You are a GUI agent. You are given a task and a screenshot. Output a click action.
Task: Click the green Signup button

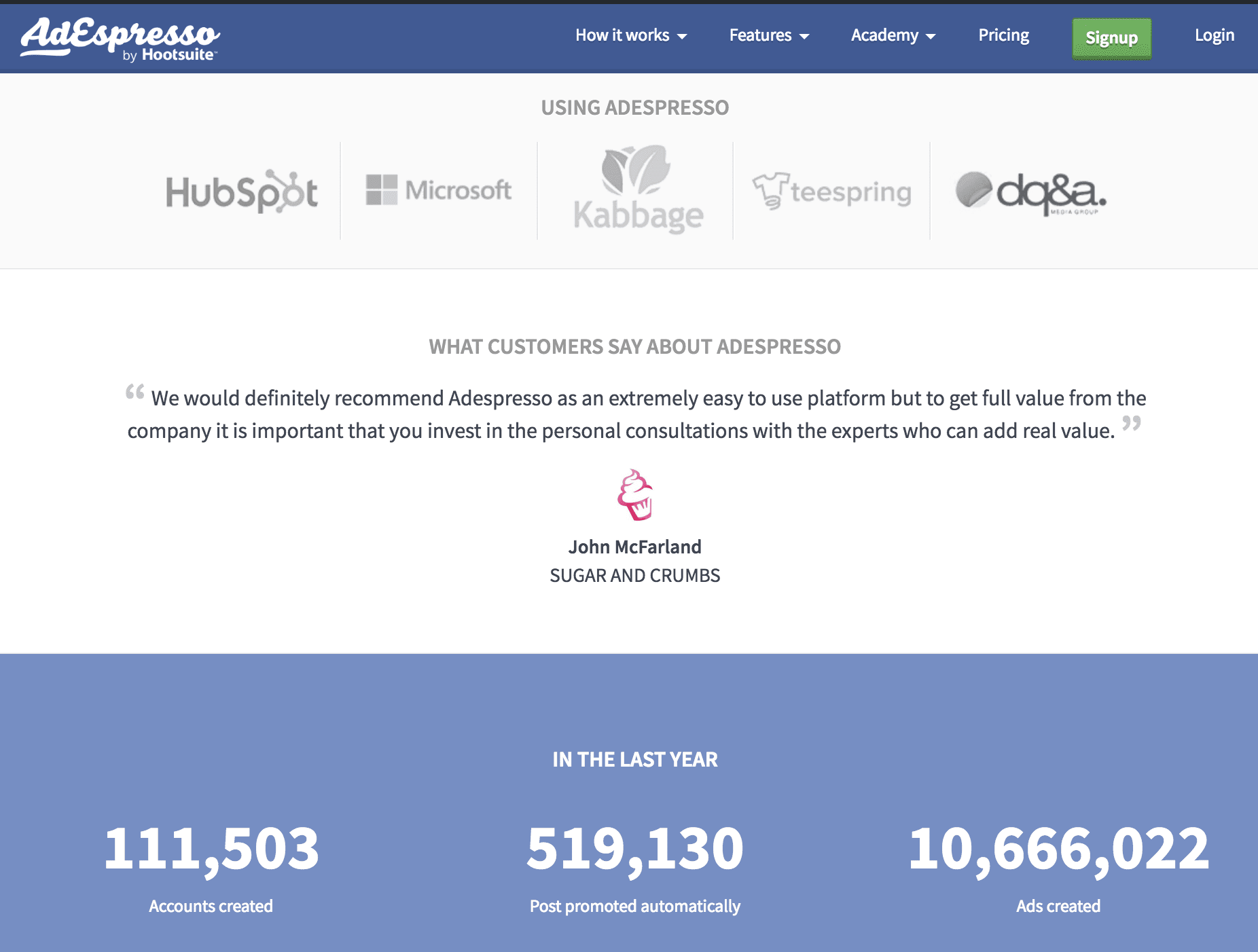pyautogui.click(x=1111, y=39)
